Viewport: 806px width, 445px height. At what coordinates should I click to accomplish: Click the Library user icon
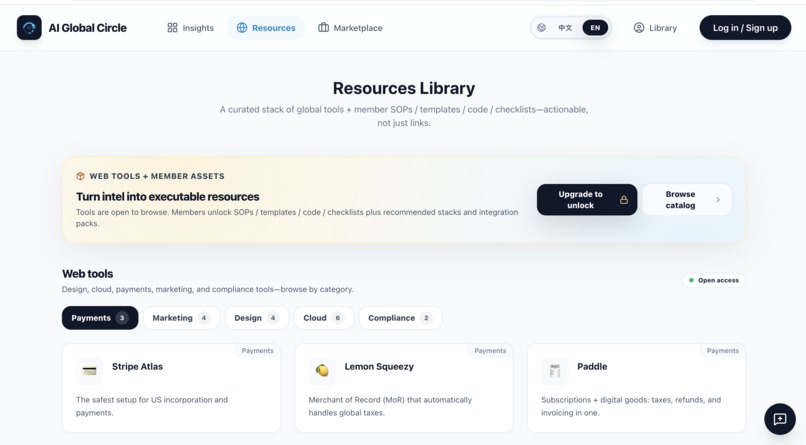pyautogui.click(x=639, y=28)
